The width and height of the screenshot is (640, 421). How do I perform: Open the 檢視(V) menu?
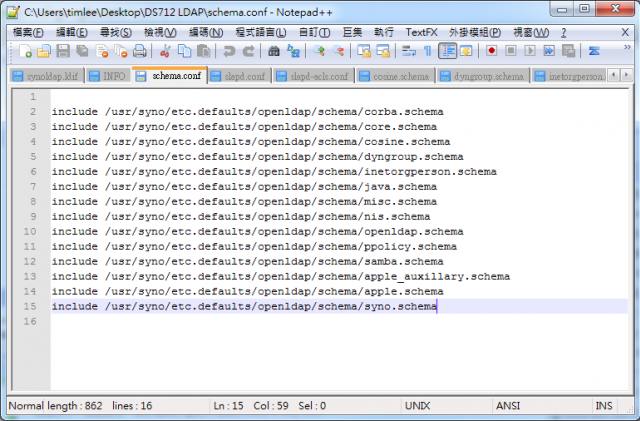(160, 32)
